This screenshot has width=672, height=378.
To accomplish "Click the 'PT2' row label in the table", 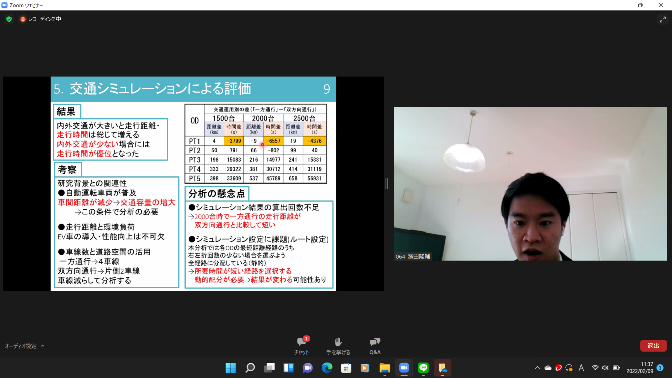I will (x=195, y=150).
